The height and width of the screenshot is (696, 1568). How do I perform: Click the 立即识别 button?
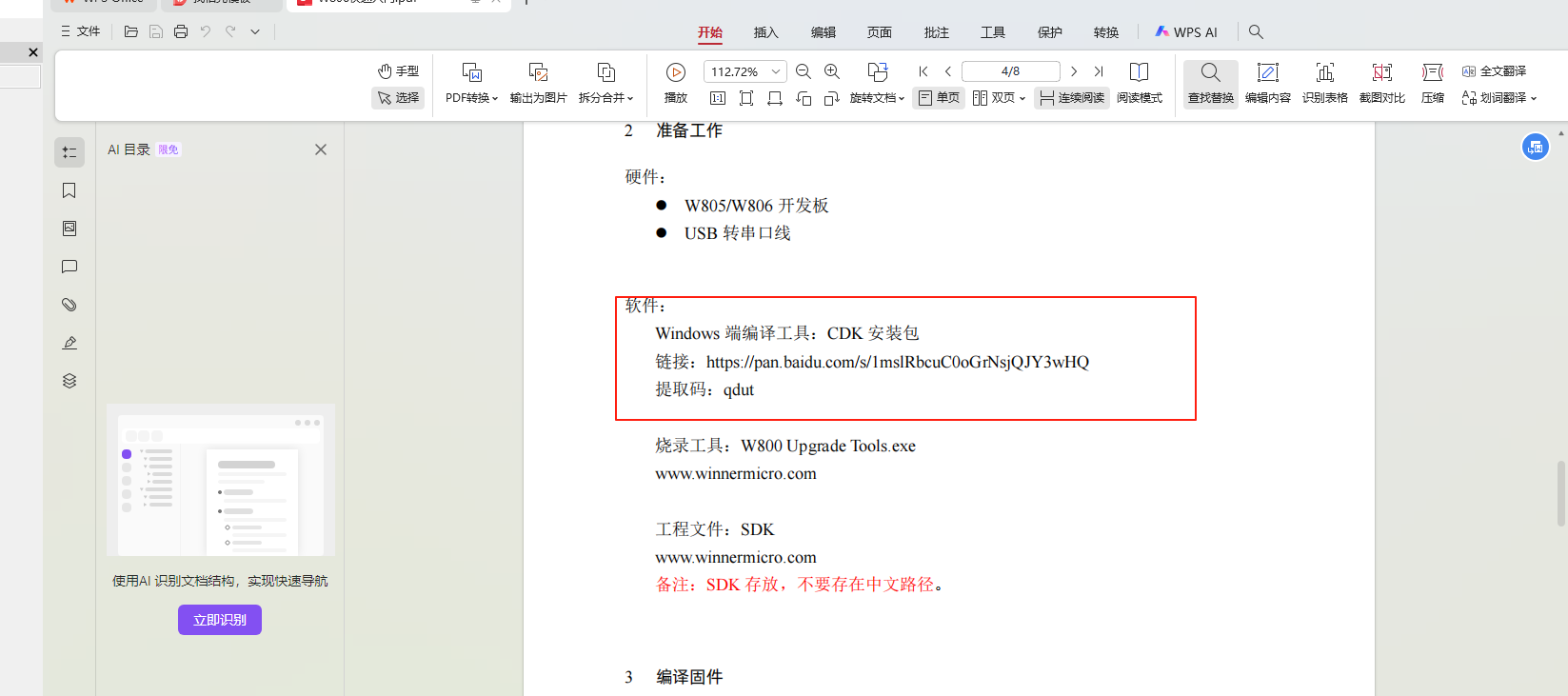tap(220, 620)
